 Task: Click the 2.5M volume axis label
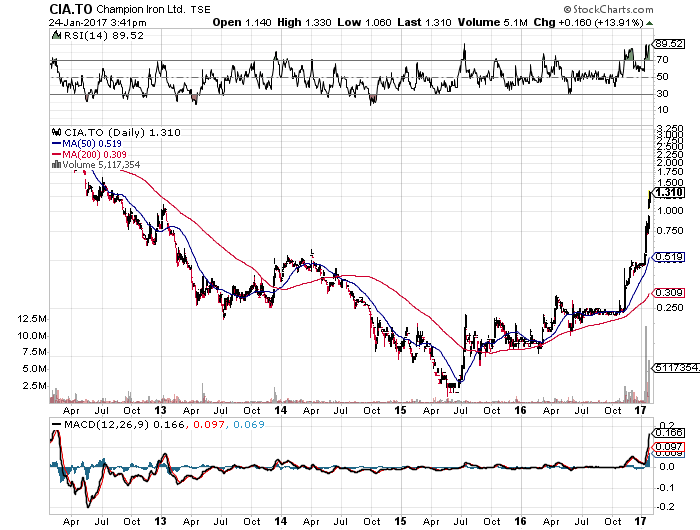tap(35, 386)
